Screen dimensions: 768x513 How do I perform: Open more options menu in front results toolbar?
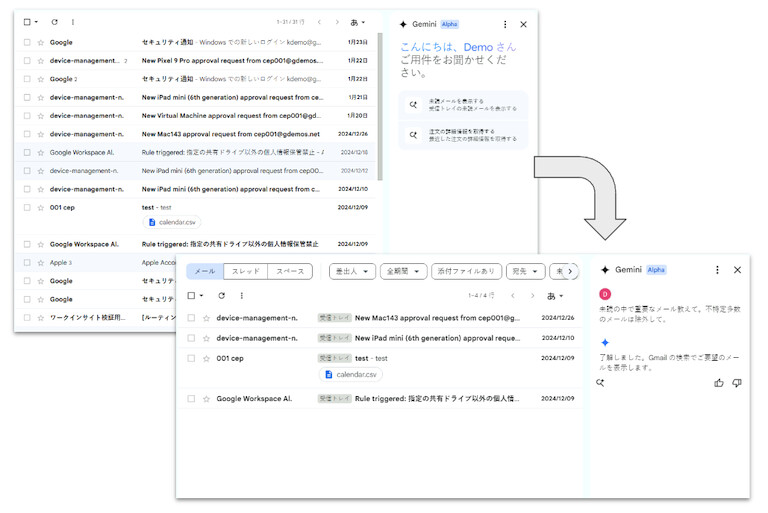pos(241,295)
